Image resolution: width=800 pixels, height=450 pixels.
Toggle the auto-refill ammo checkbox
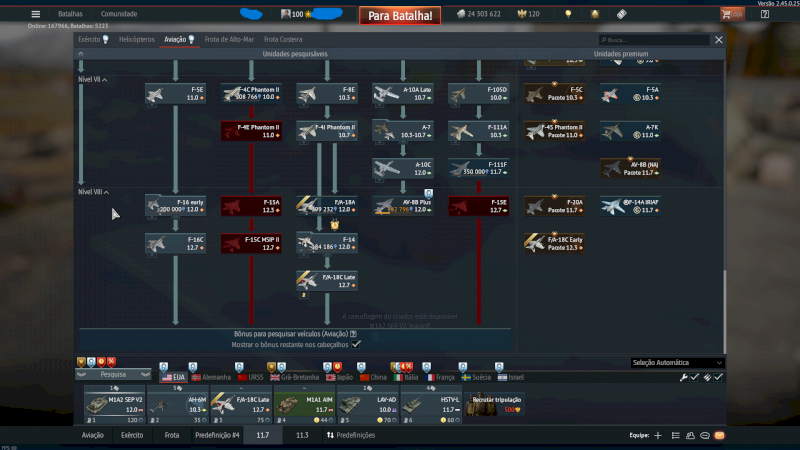pyautogui.click(x=718, y=377)
